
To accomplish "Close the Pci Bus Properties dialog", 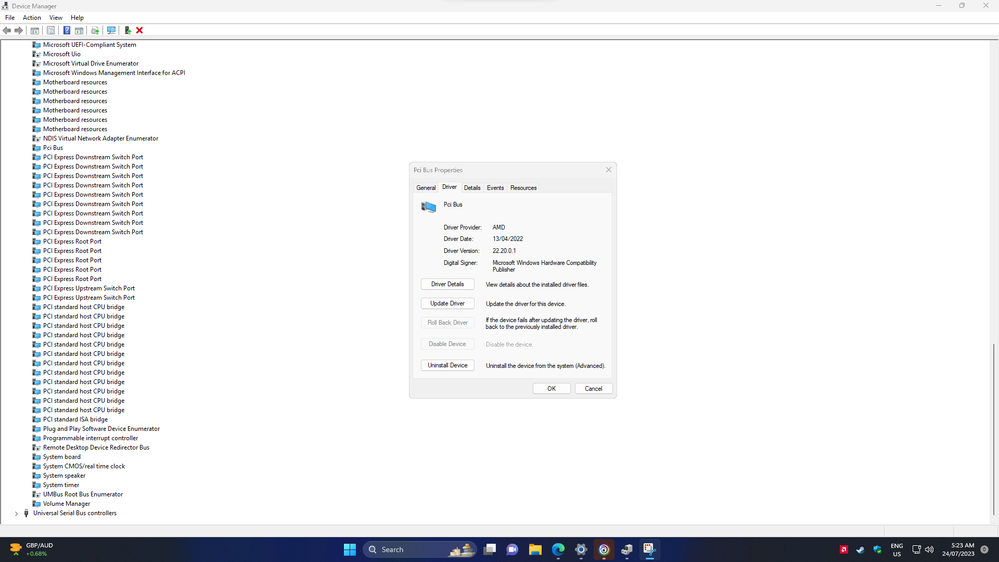I will click(608, 169).
